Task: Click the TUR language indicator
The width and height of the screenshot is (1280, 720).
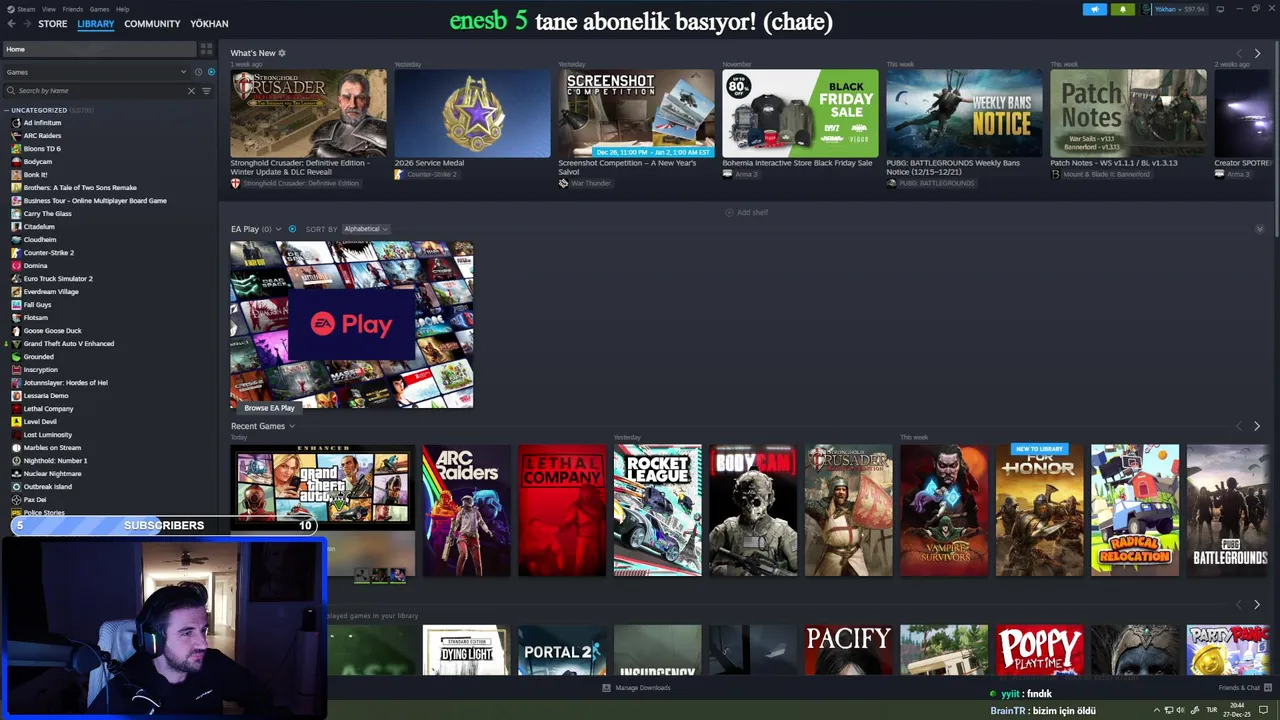Action: pos(1212,710)
